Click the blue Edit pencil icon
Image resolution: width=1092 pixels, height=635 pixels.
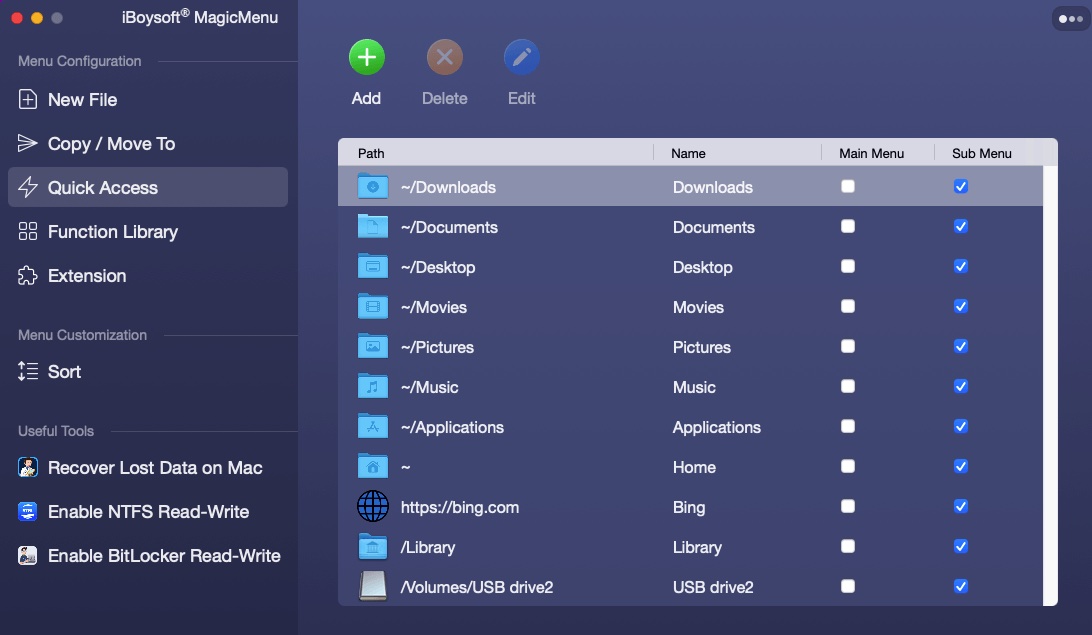(521, 58)
